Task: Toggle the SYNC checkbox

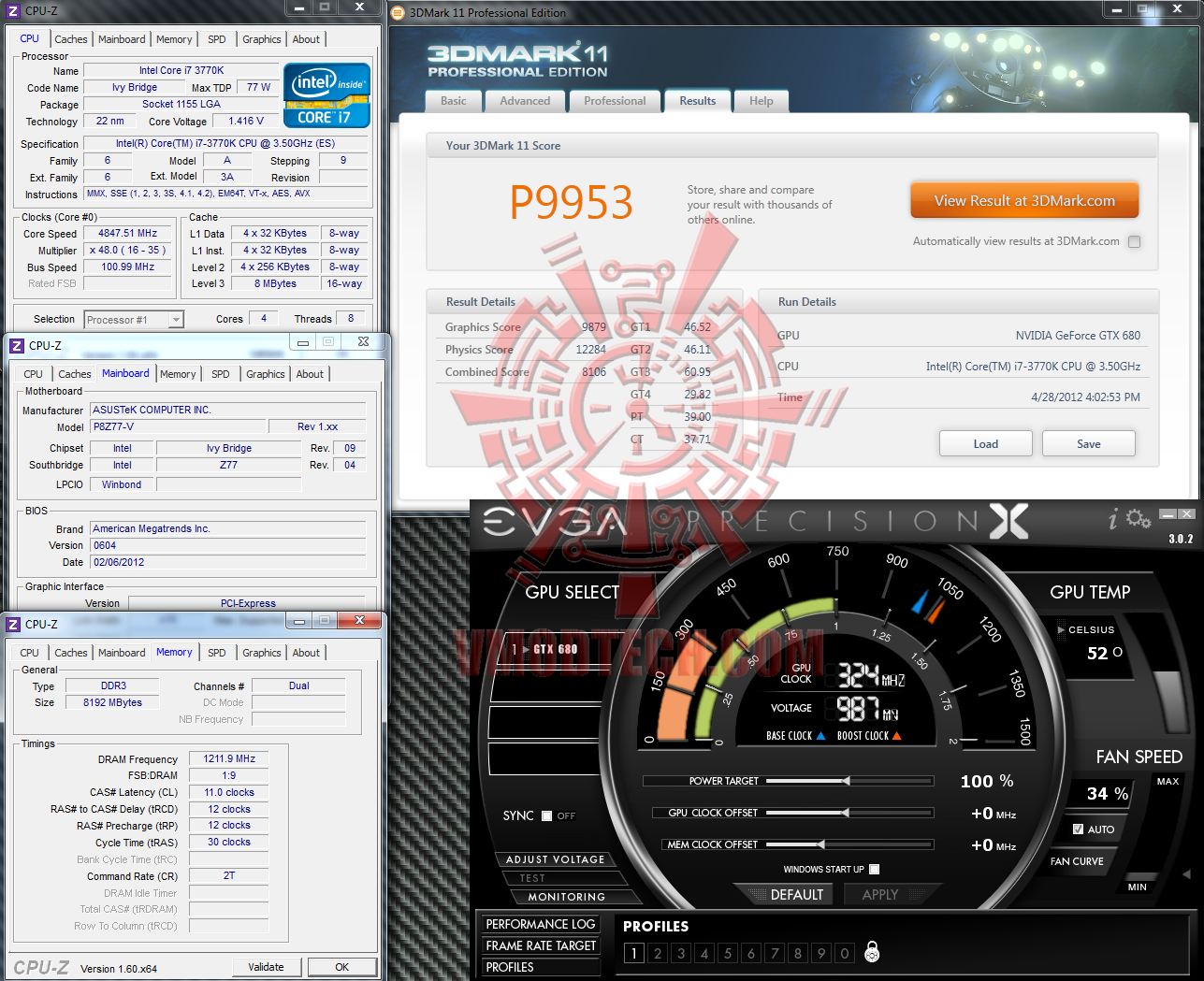Action: pos(546,815)
